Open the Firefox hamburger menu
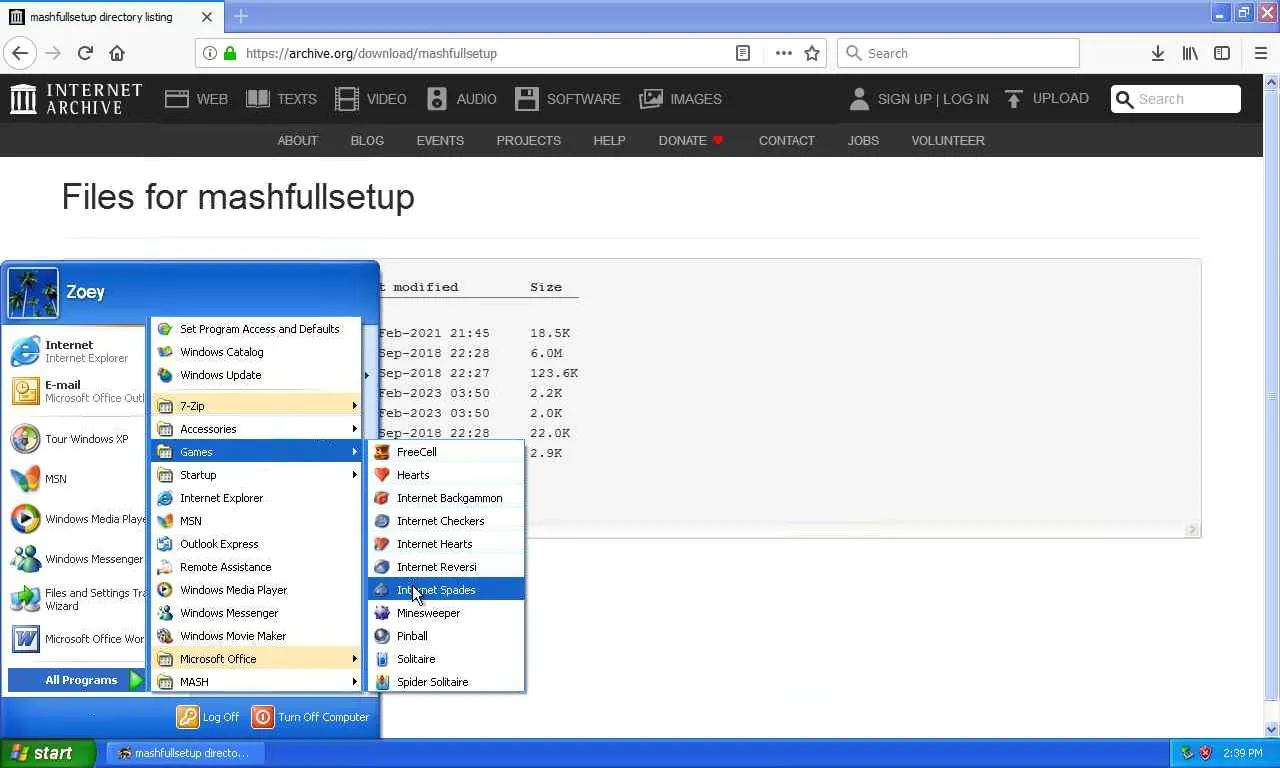1280x768 pixels. 1260,53
